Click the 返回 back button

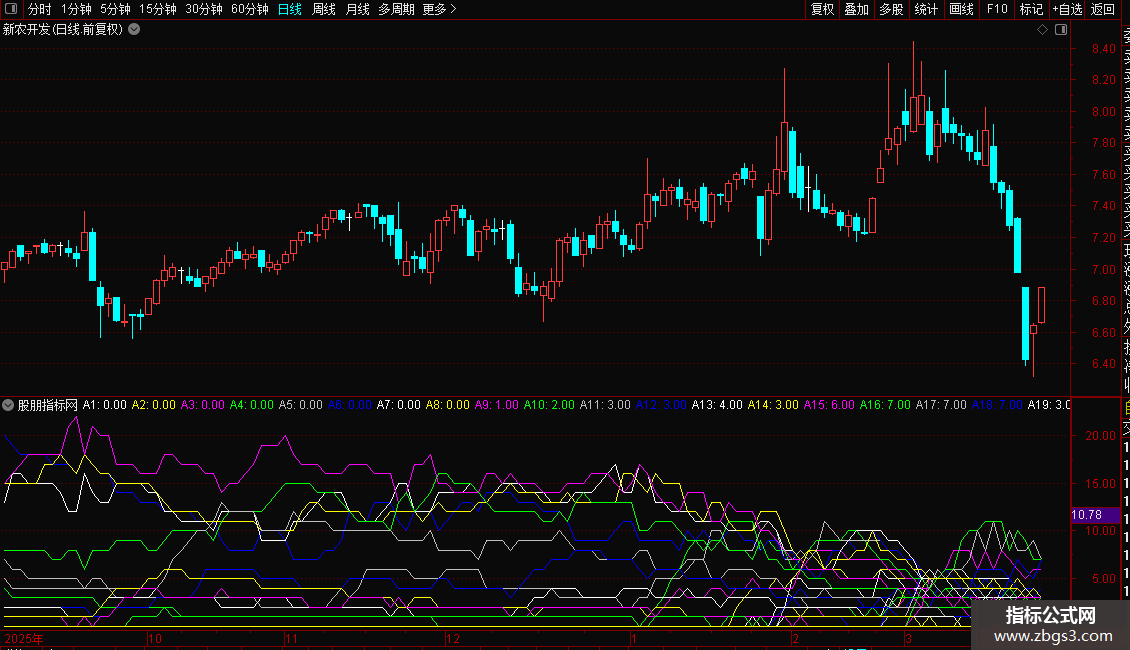tap(1103, 10)
